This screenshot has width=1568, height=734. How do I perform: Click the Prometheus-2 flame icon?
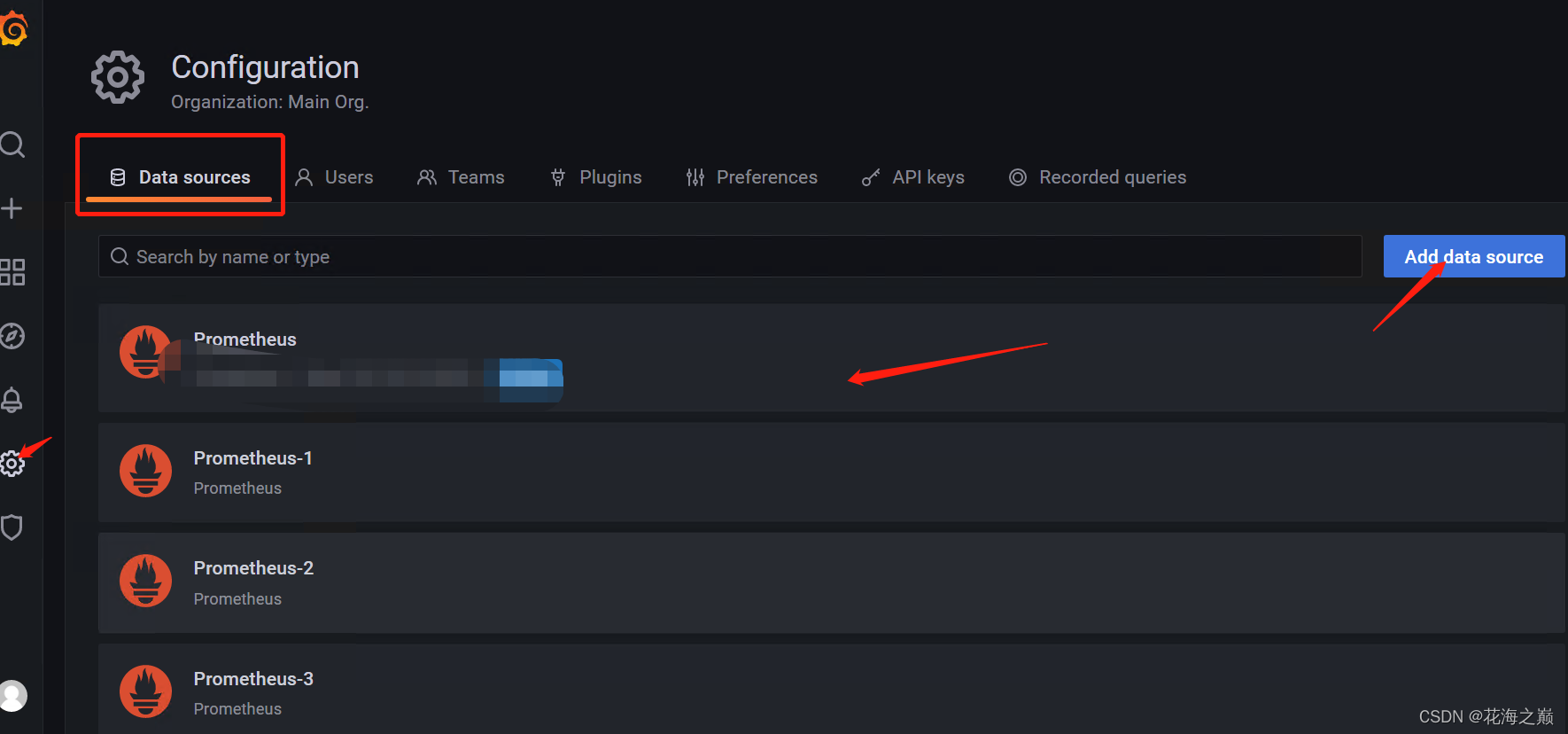[145, 581]
